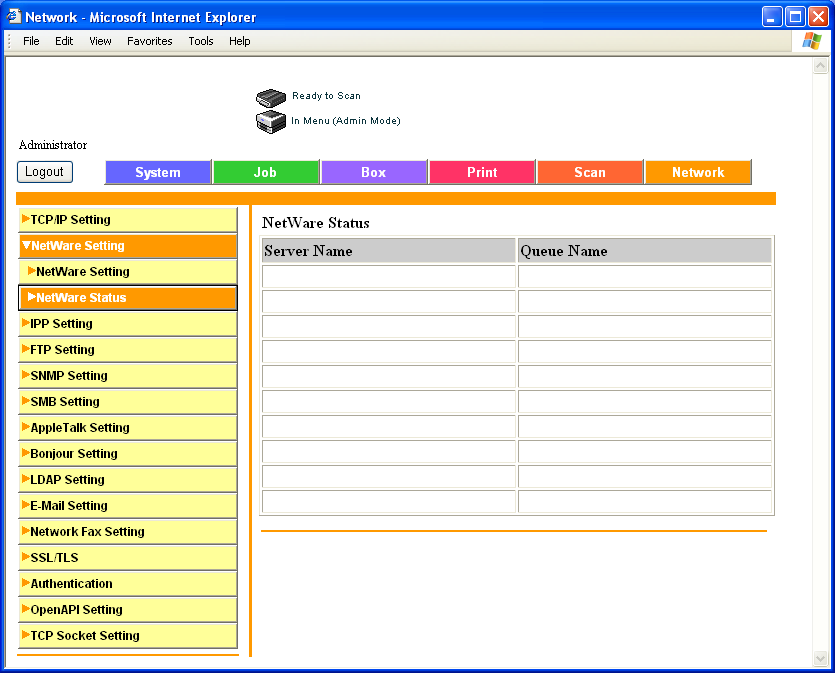
Task: Select NetWare Status sub-item
Action: [x=128, y=298]
